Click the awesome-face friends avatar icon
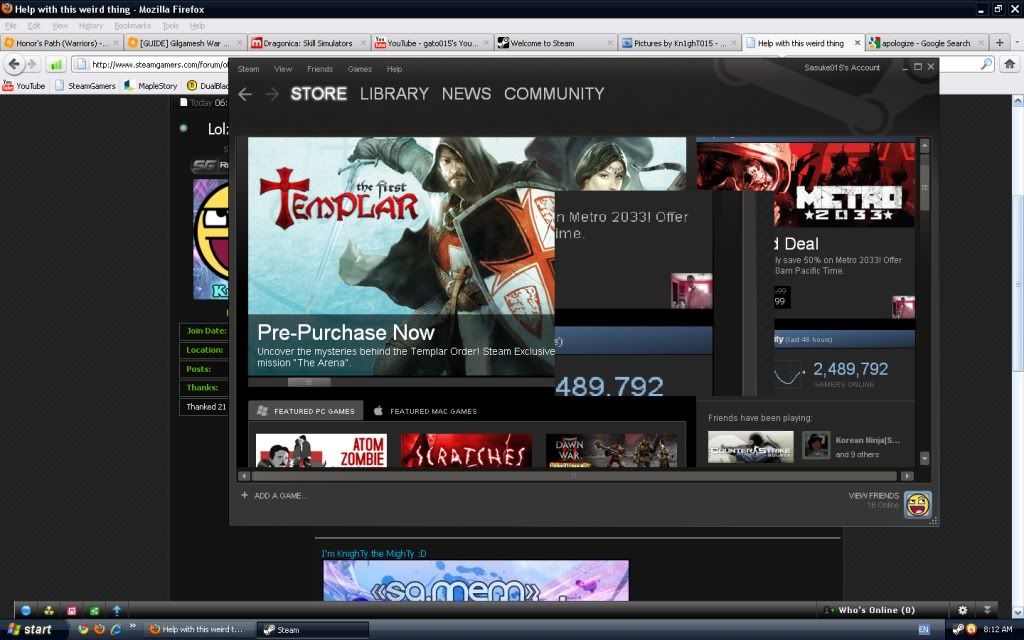Screen dimensions: 1024x640 (x=918, y=505)
